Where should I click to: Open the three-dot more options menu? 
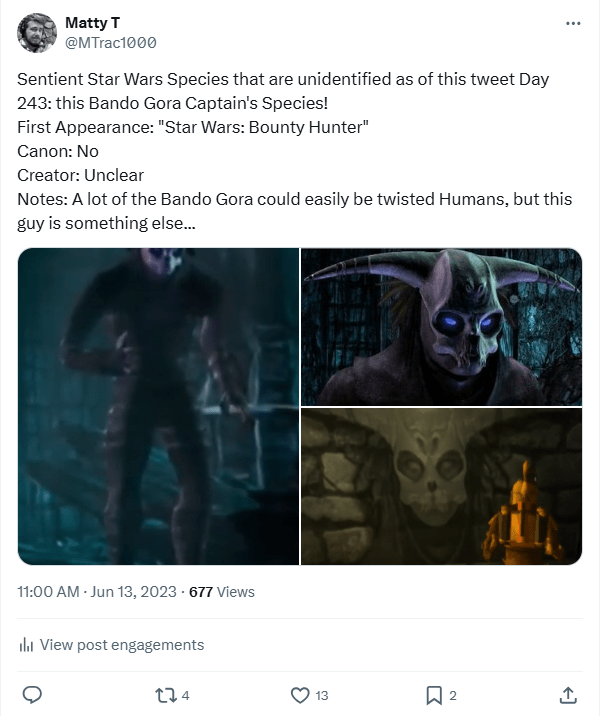[x=572, y=23]
